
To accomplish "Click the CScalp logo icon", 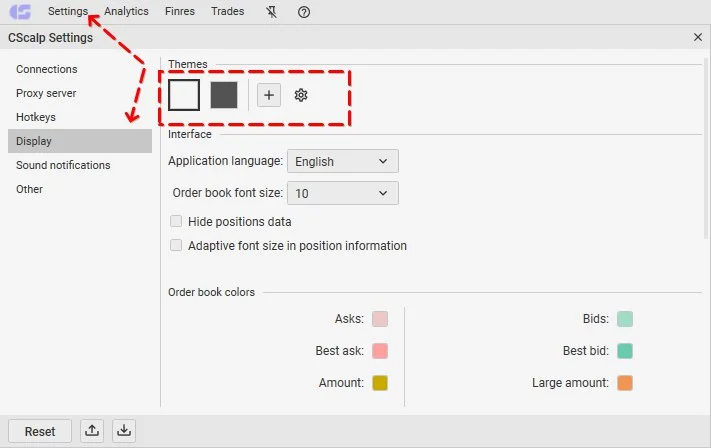I will pyautogui.click(x=20, y=12).
